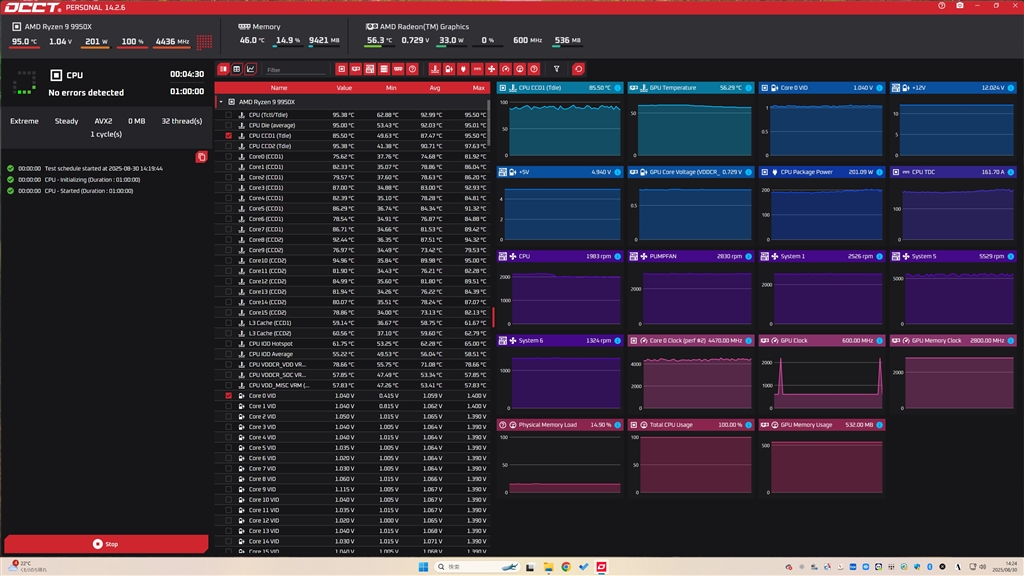This screenshot has height=576, width=1024.
Task: Toggle the fan sensor type filter
Action: [492, 69]
